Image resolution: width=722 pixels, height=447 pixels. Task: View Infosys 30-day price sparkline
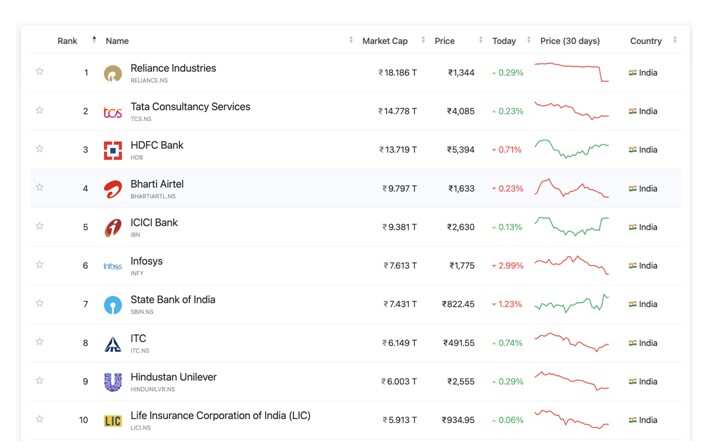(x=571, y=265)
